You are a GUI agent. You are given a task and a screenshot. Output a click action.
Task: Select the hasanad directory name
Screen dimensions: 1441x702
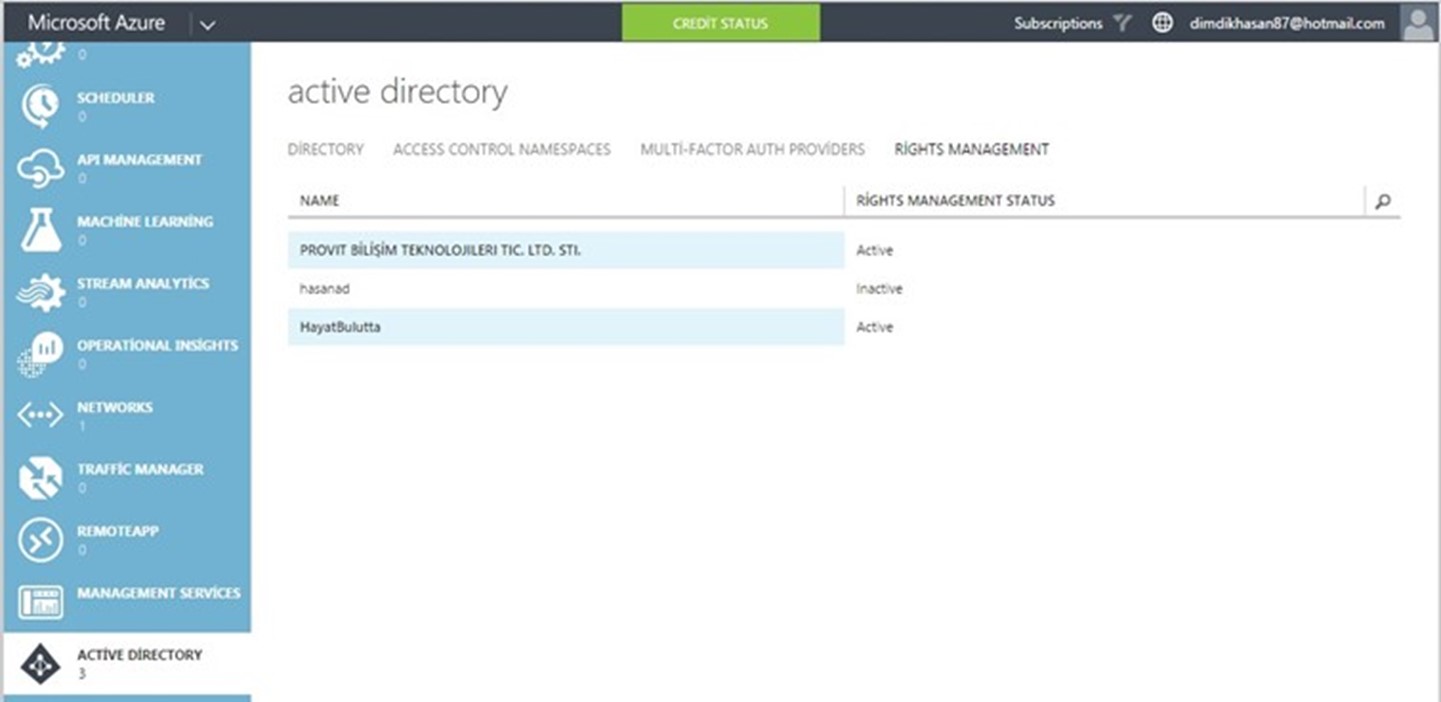(x=325, y=289)
